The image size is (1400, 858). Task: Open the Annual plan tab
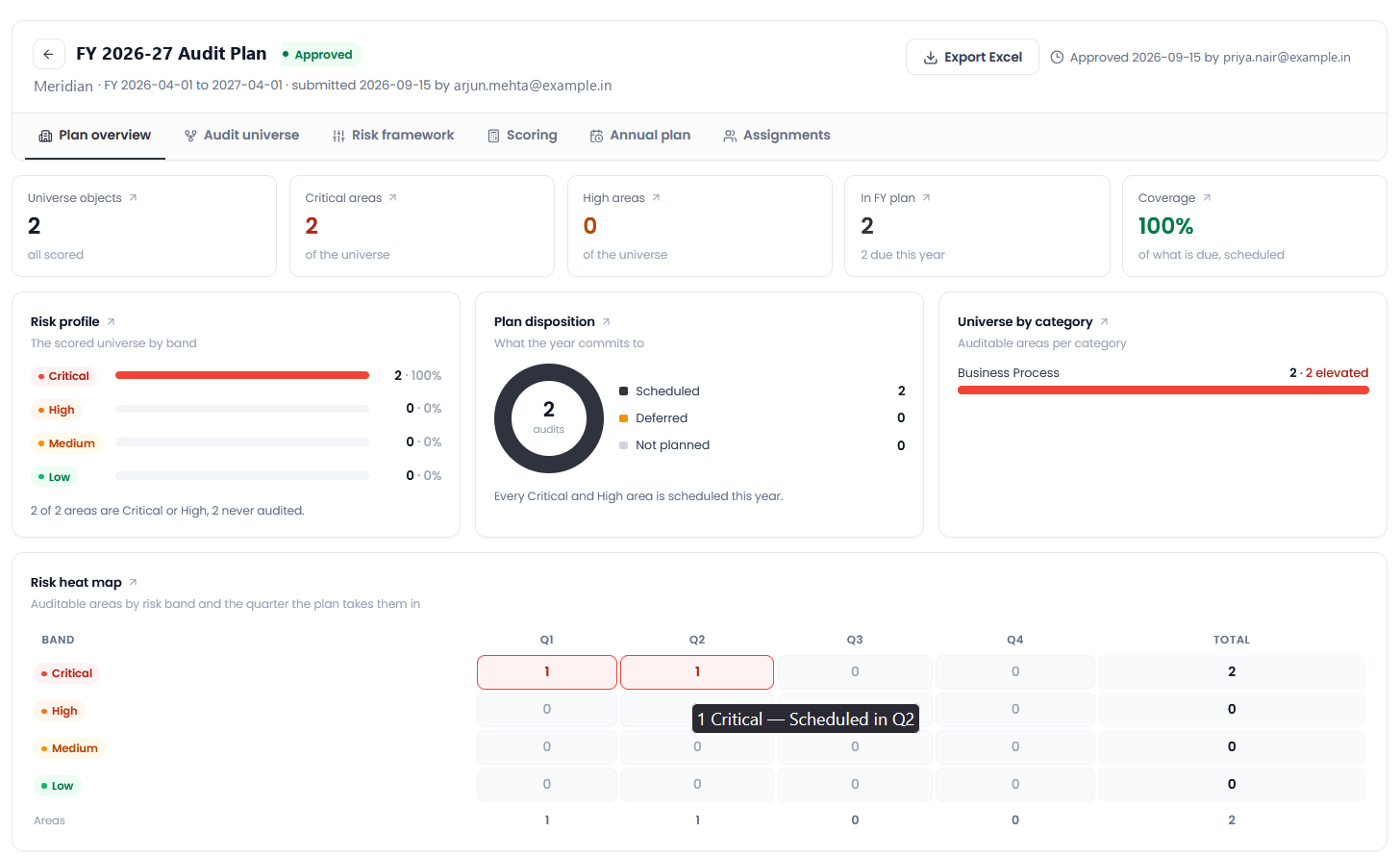(640, 136)
